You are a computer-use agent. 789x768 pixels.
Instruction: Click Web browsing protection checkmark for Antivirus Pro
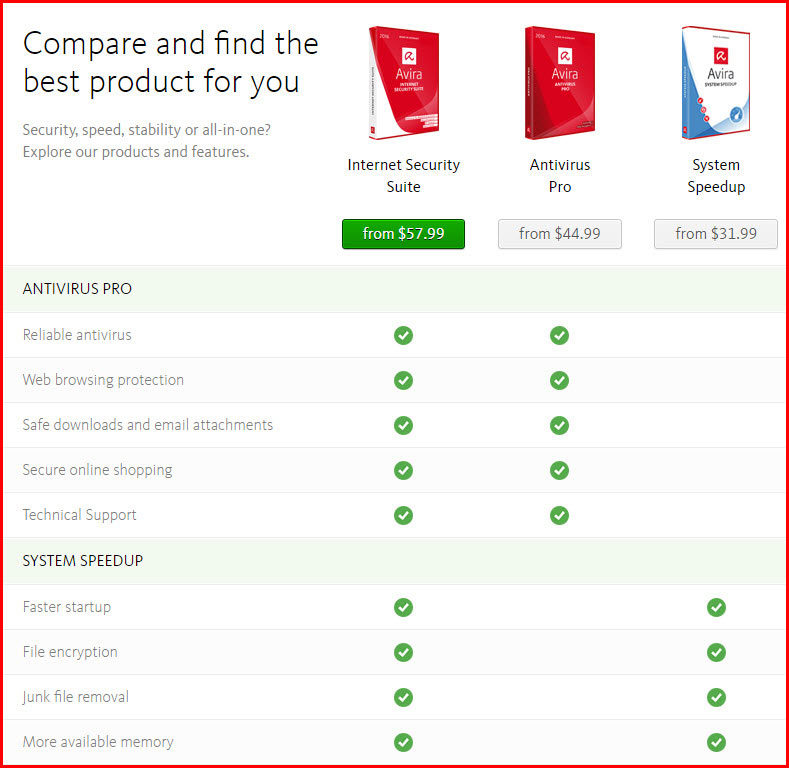[560, 380]
